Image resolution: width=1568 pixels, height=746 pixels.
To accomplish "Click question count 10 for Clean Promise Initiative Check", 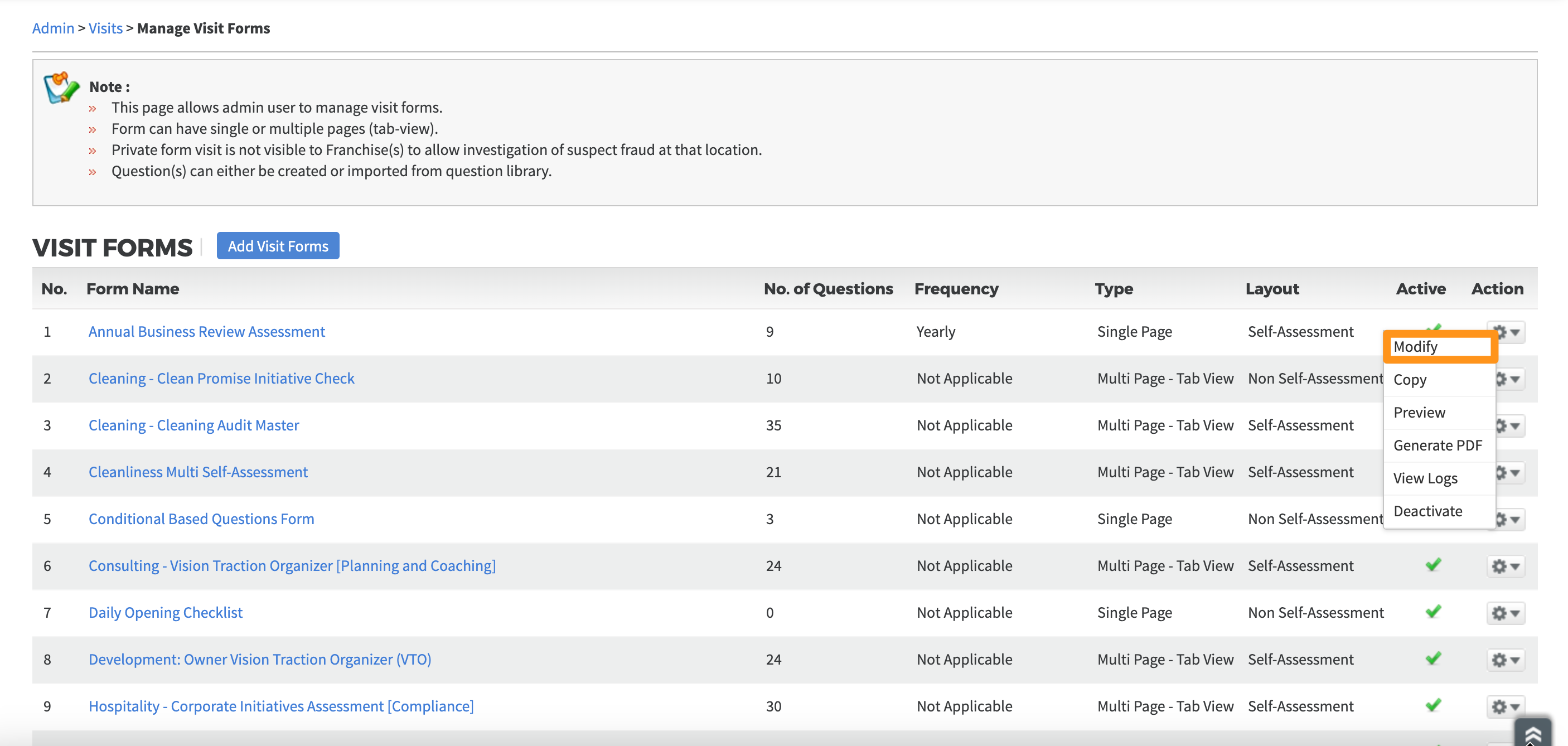I will (773, 379).
